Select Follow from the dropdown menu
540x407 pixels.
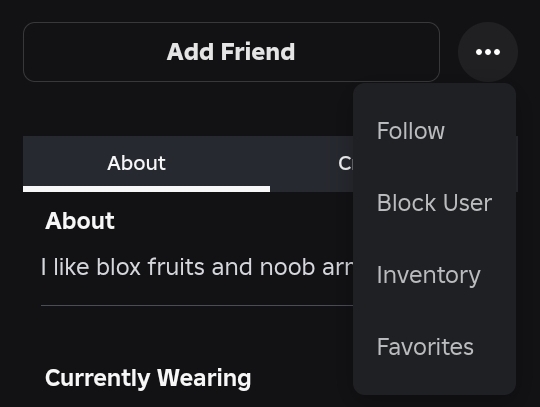[x=434, y=131]
